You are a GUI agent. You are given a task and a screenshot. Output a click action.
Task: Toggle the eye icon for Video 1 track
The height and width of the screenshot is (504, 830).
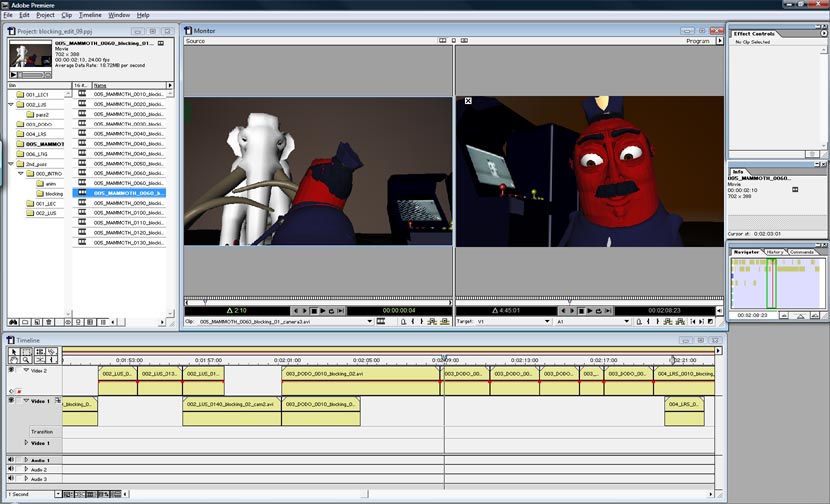coord(11,400)
